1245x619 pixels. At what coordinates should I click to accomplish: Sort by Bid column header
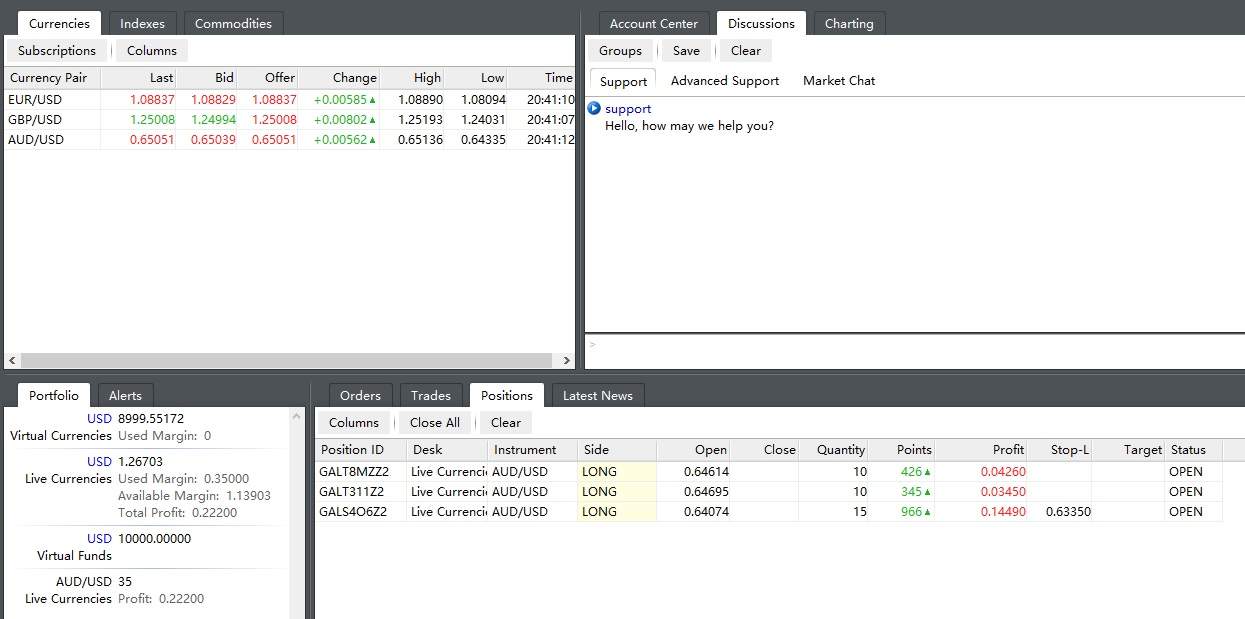click(208, 78)
